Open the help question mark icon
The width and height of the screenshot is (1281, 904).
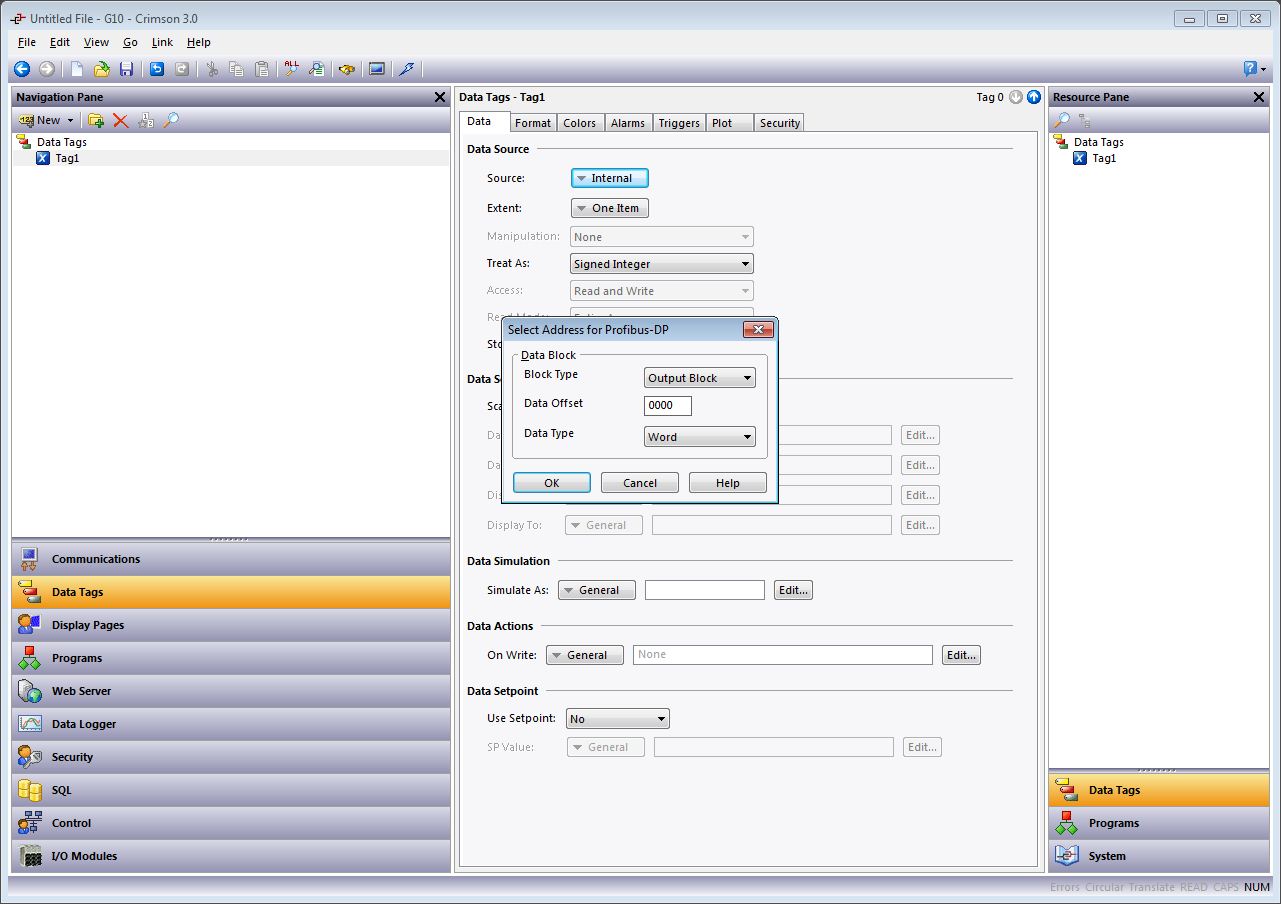tap(1250, 69)
